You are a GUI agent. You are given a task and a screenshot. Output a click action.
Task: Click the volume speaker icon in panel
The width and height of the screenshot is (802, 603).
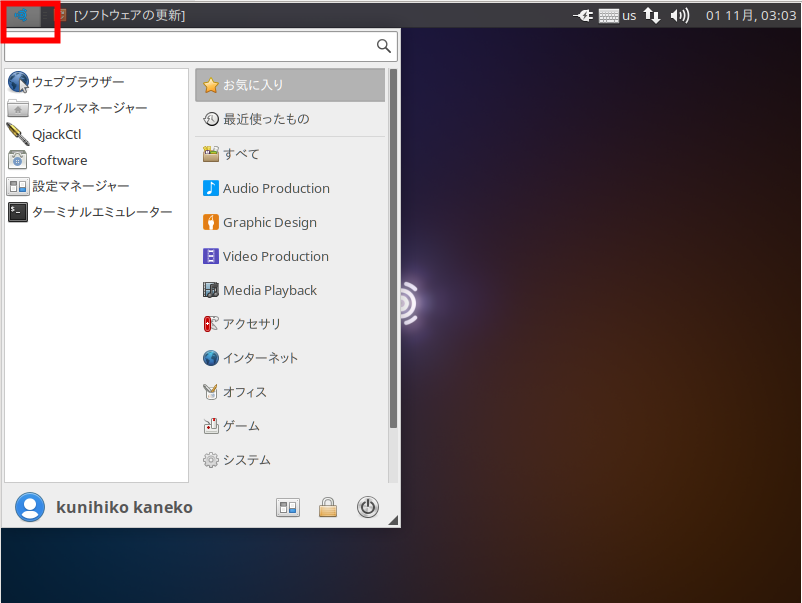(680, 15)
